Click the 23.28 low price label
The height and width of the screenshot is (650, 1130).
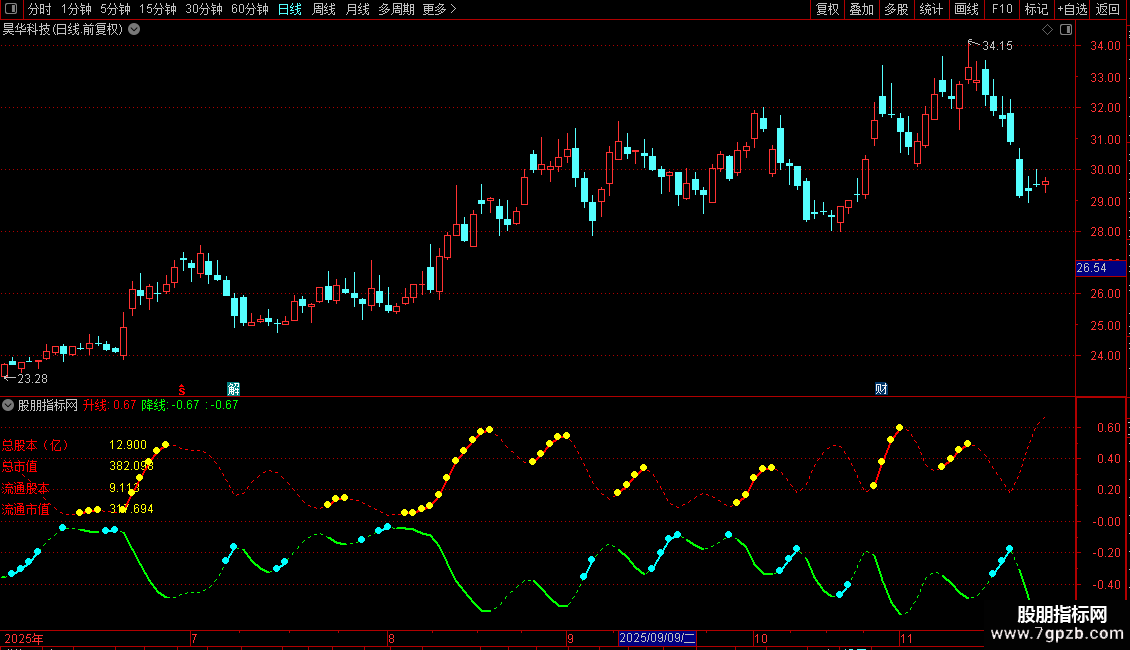click(x=32, y=379)
